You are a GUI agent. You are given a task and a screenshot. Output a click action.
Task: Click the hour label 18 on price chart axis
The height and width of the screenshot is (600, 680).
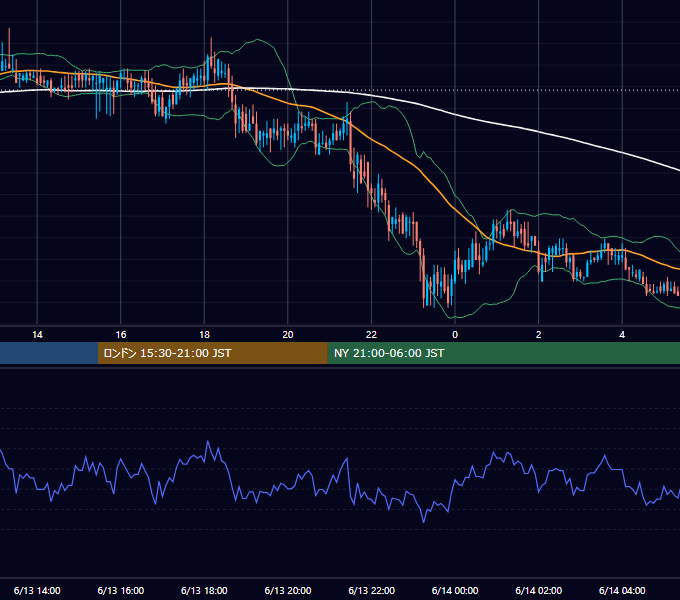tap(204, 335)
